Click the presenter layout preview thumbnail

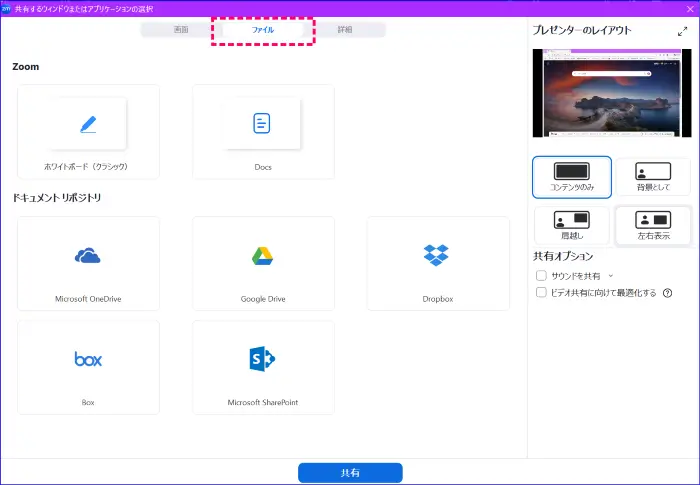pyautogui.click(x=611, y=92)
